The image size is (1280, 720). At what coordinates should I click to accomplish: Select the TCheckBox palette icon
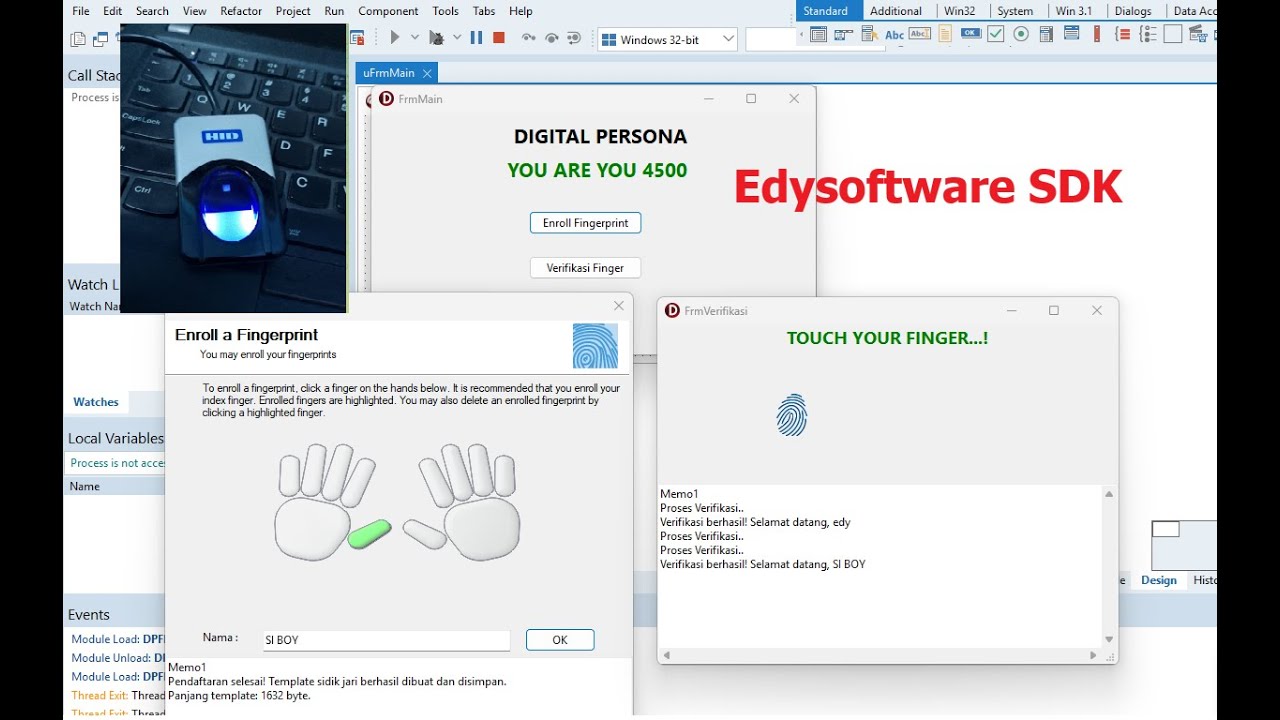(996, 34)
